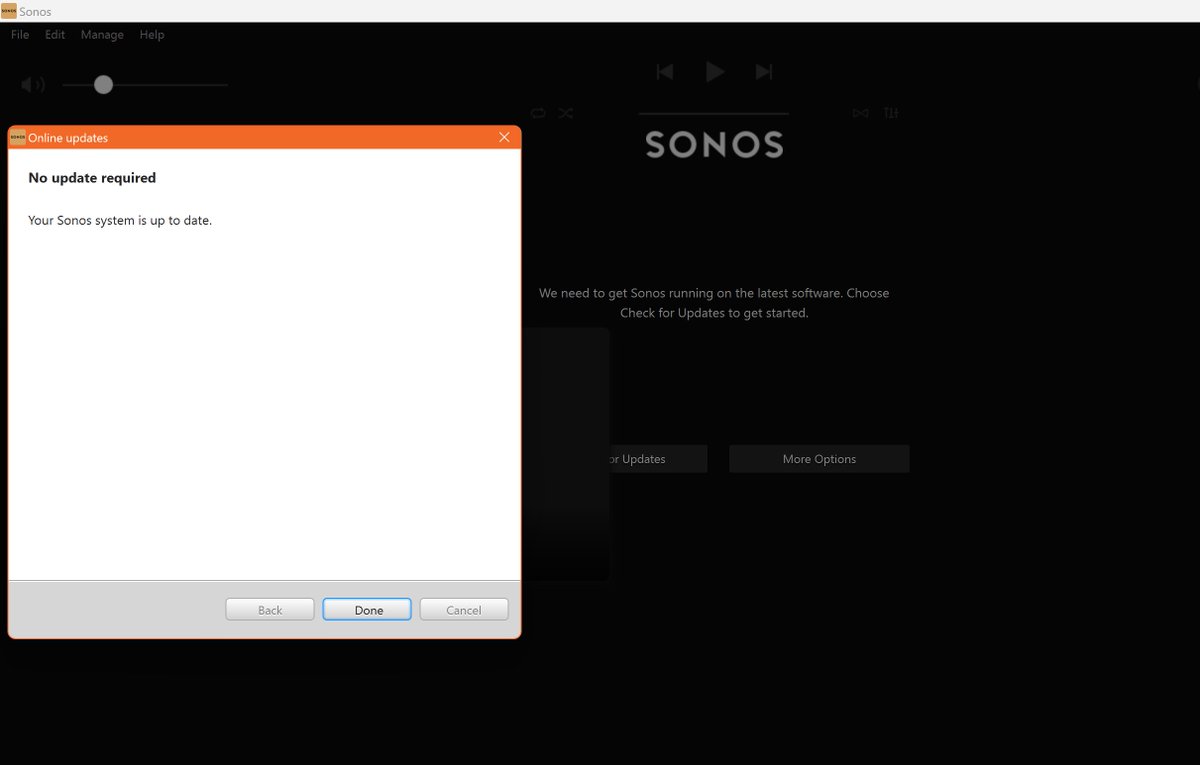Image resolution: width=1200 pixels, height=765 pixels.
Task: Open the Help menu
Action: (x=152, y=34)
